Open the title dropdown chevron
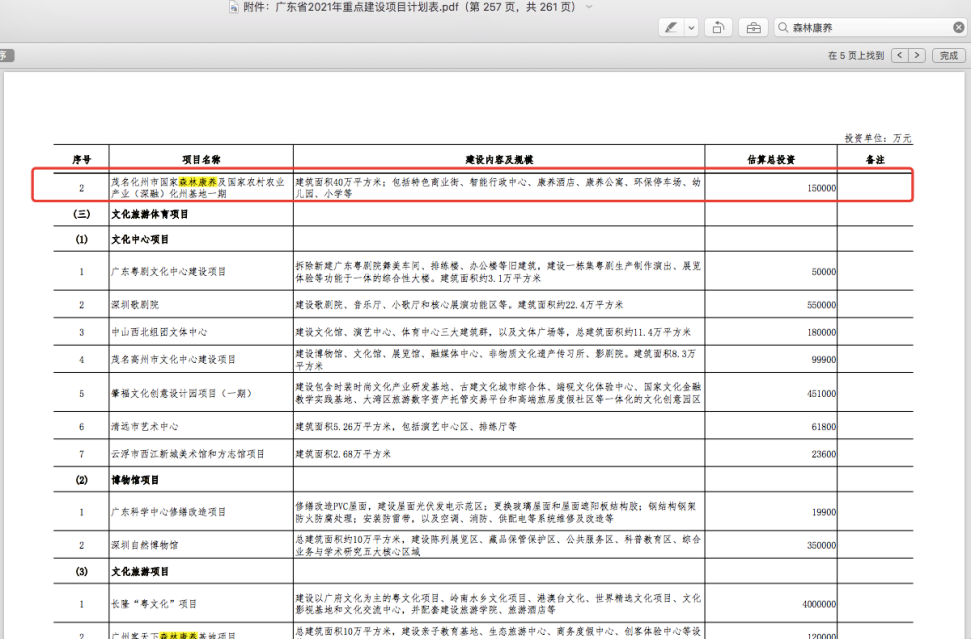This screenshot has height=639, width=971. tap(589, 7)
